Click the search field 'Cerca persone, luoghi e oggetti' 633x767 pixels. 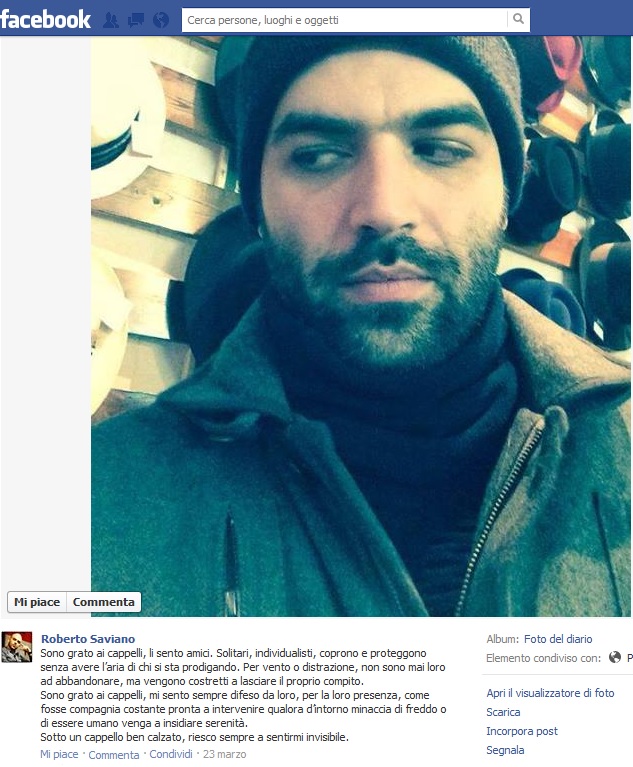pyautogui.click(x=345, y=20)
